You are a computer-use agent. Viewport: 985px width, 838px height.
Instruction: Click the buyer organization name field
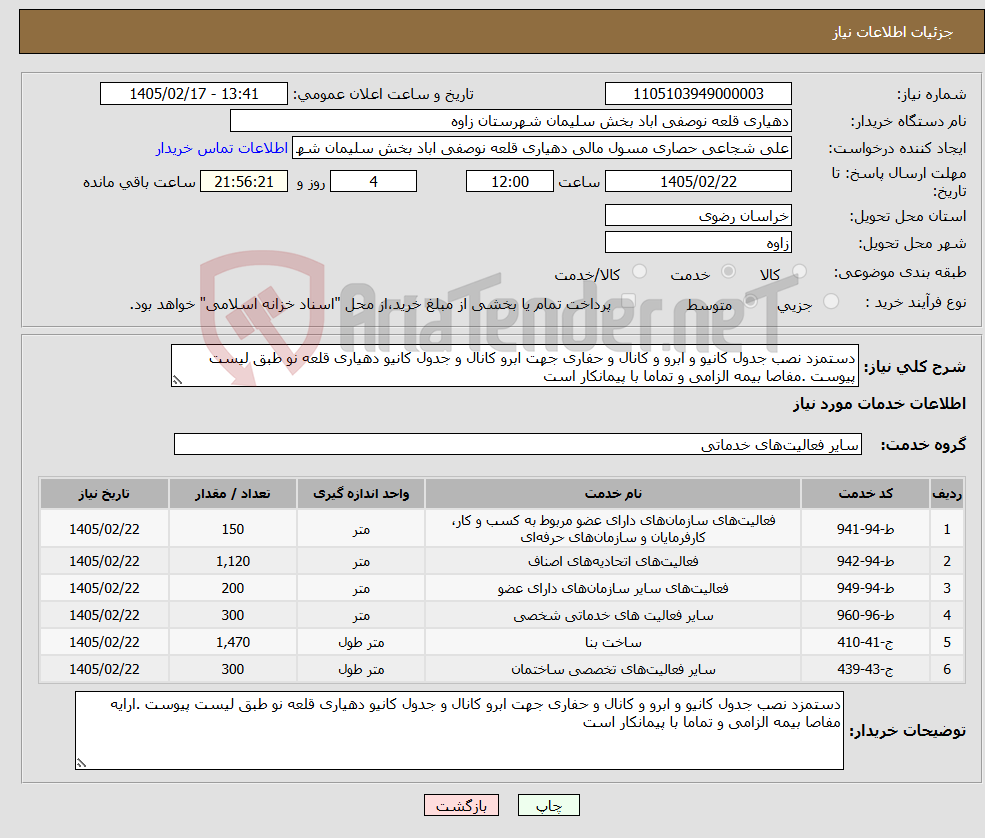(x=510, y=121)
